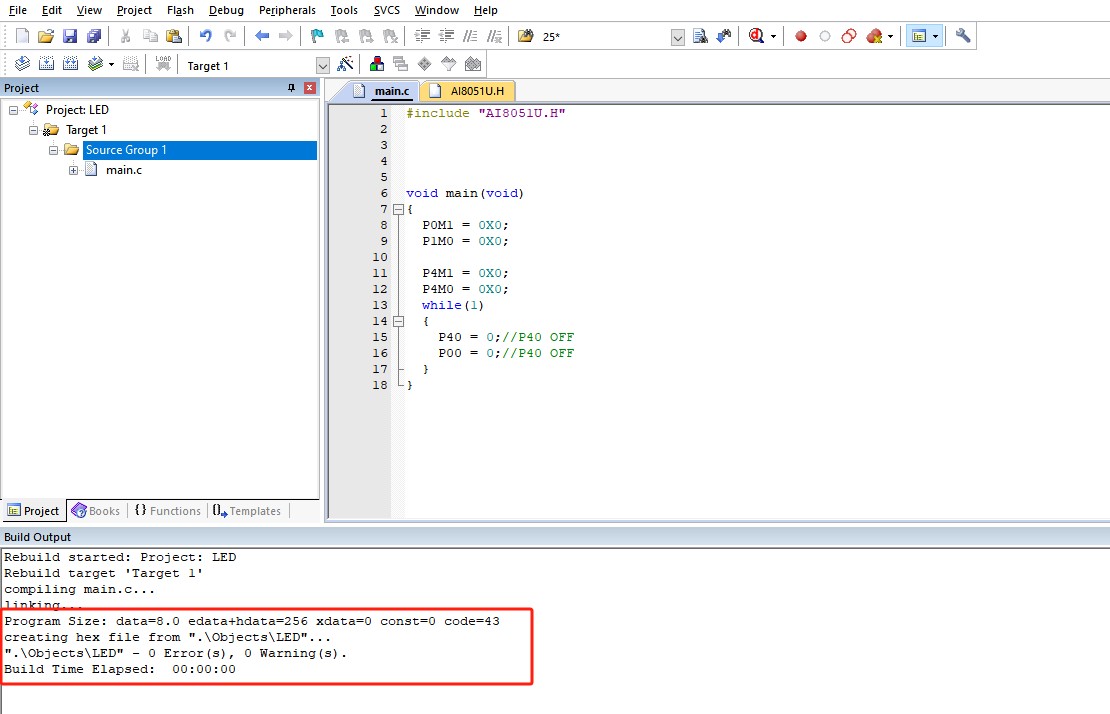Click 'Rebuild started: Project: LED' output line
Screen dimensions: 1110x714
click(120, 558)
